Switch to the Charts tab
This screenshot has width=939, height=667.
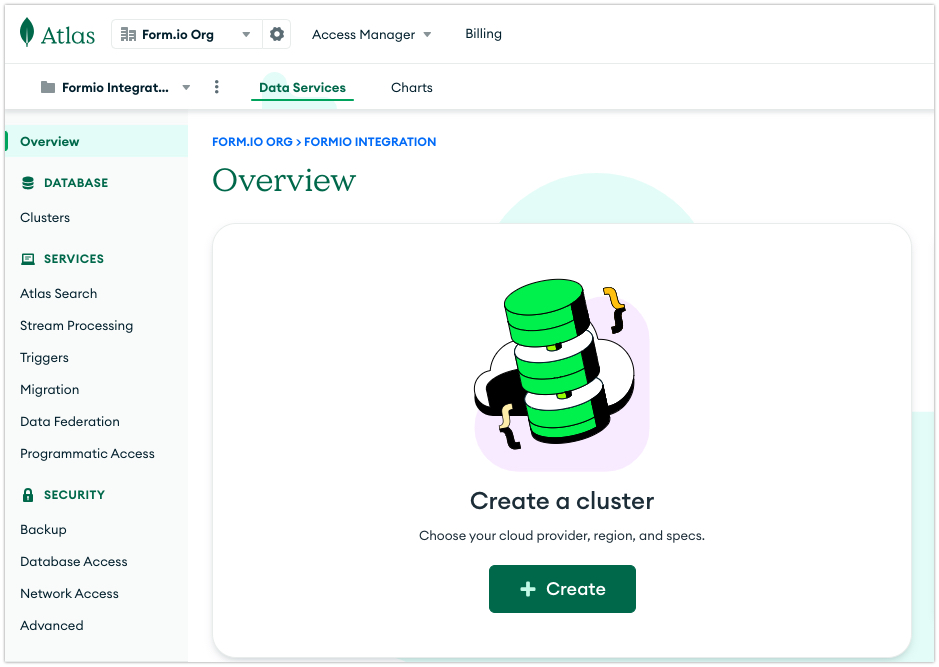tap(411, 87)
